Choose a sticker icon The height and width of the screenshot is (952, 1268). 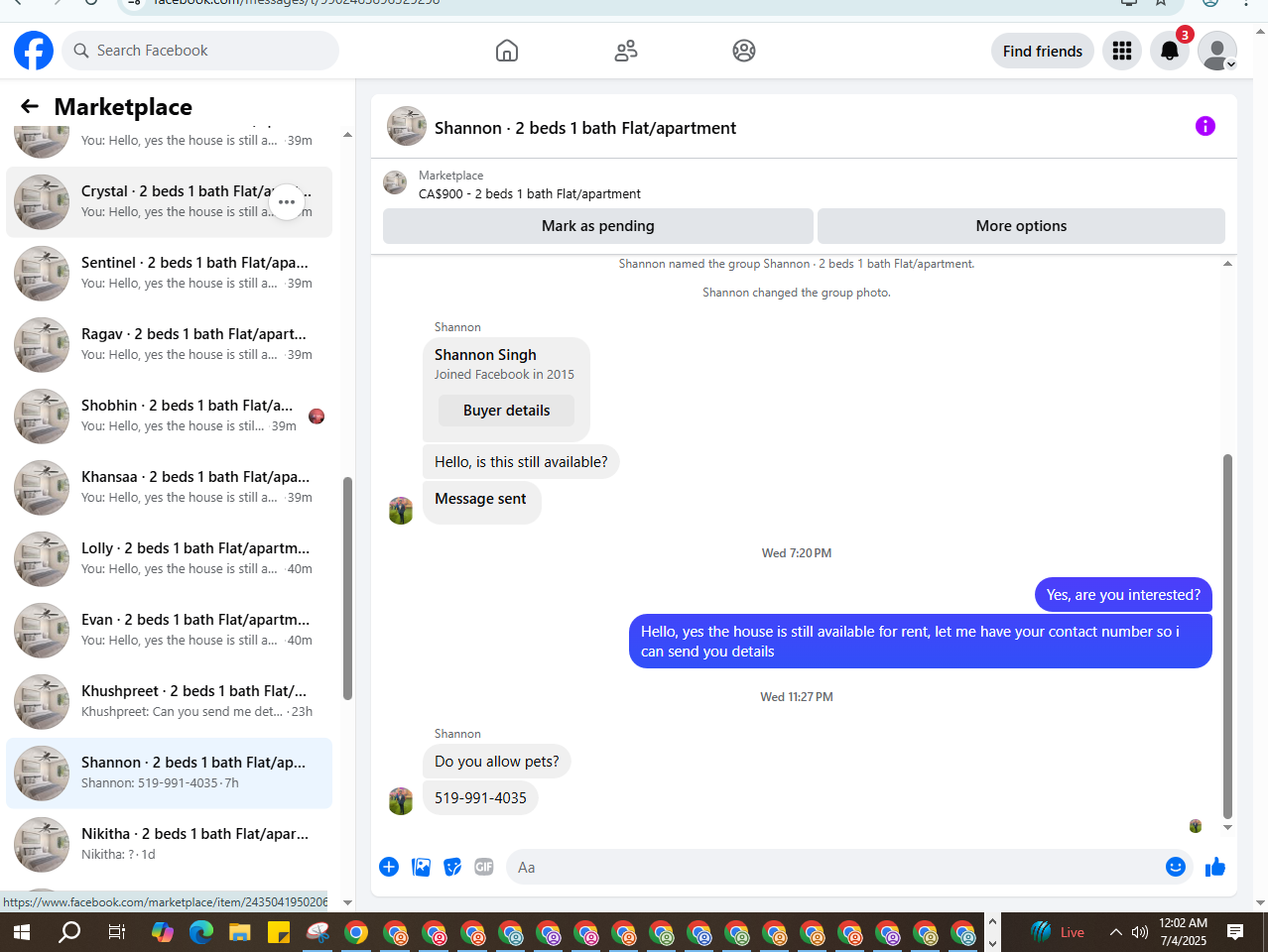pos(452,867)
